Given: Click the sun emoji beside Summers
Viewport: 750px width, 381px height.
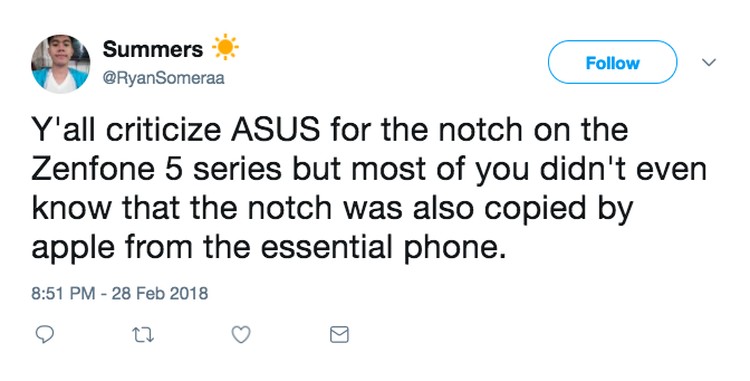Looking at the screenshot, I should click(225, 47).
